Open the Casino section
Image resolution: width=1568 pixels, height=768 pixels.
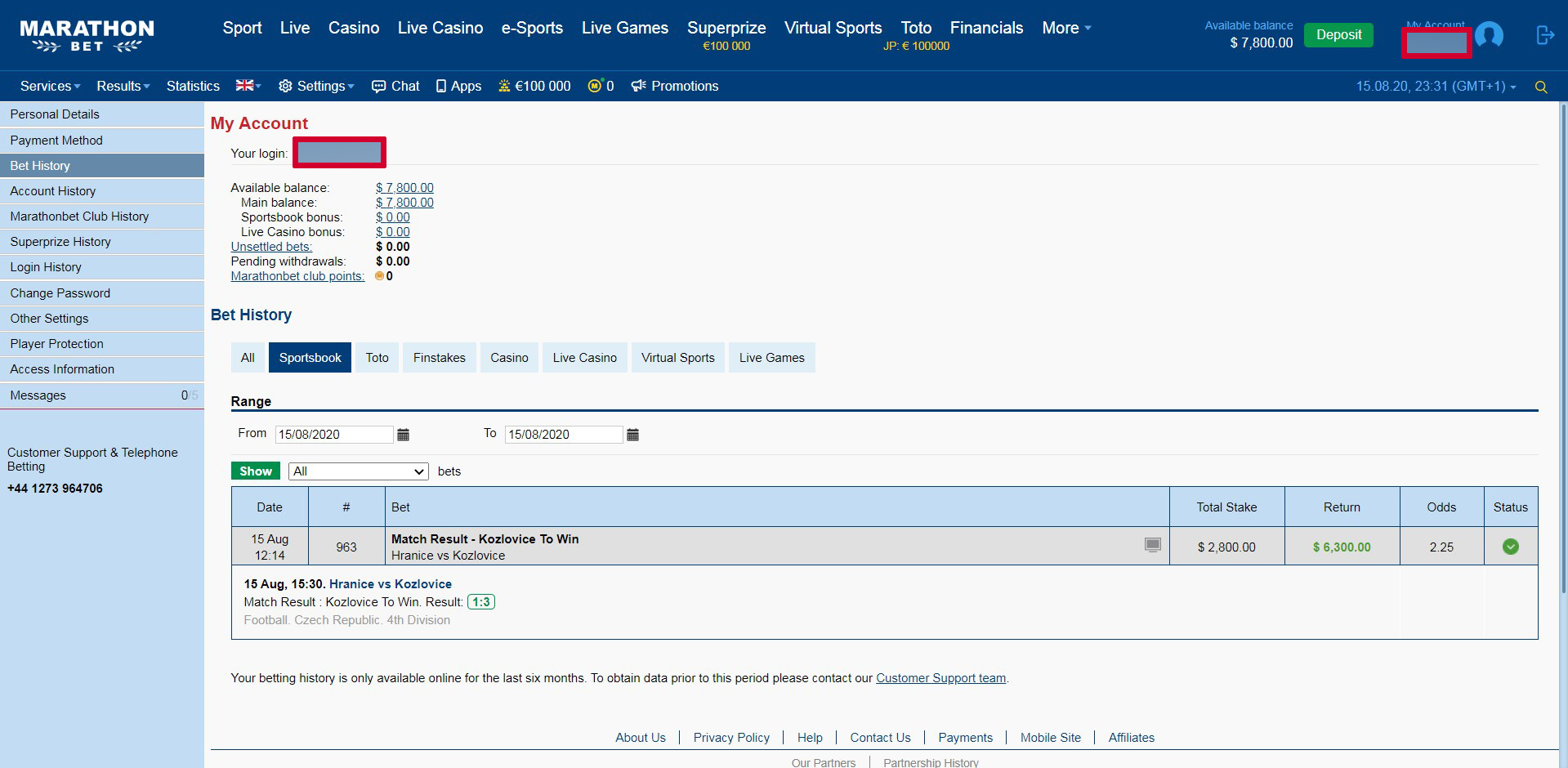click(x=354, y=28)
